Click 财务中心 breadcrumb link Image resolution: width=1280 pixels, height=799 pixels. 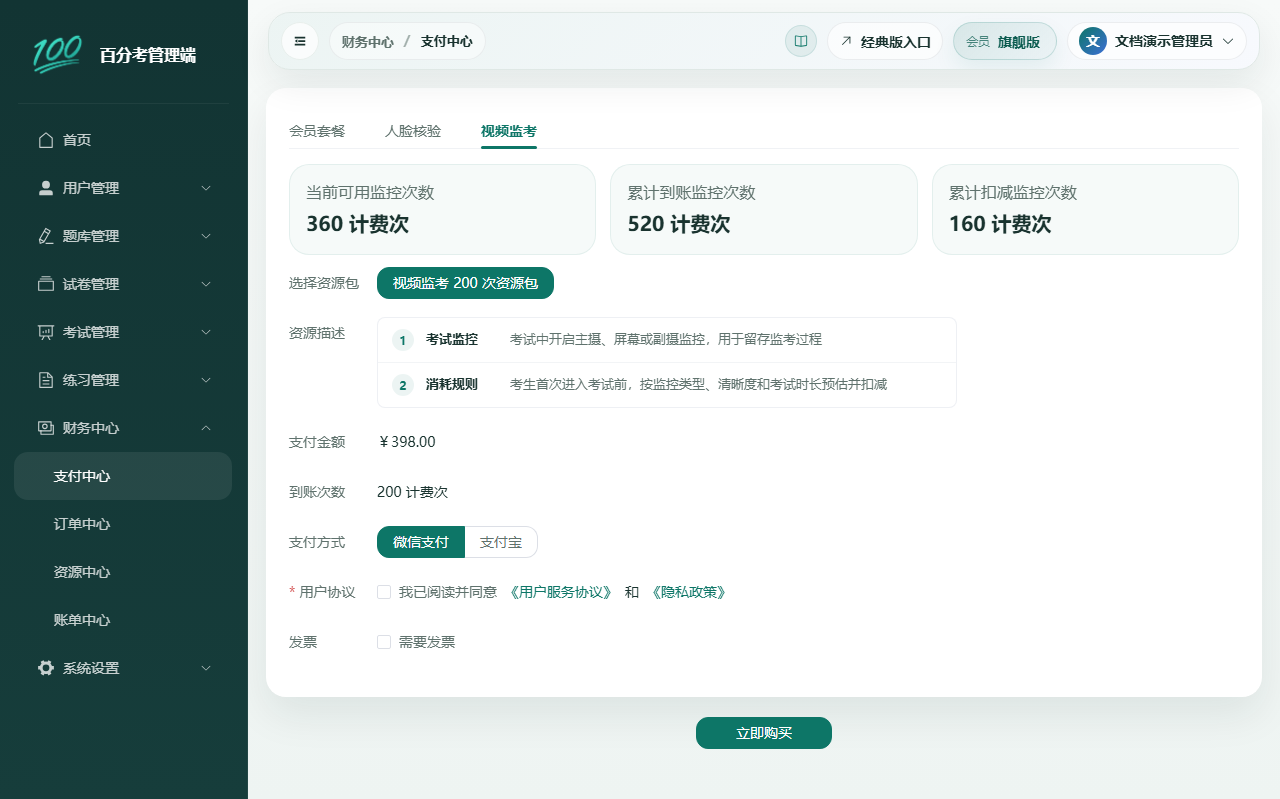(x=367, y=42)
